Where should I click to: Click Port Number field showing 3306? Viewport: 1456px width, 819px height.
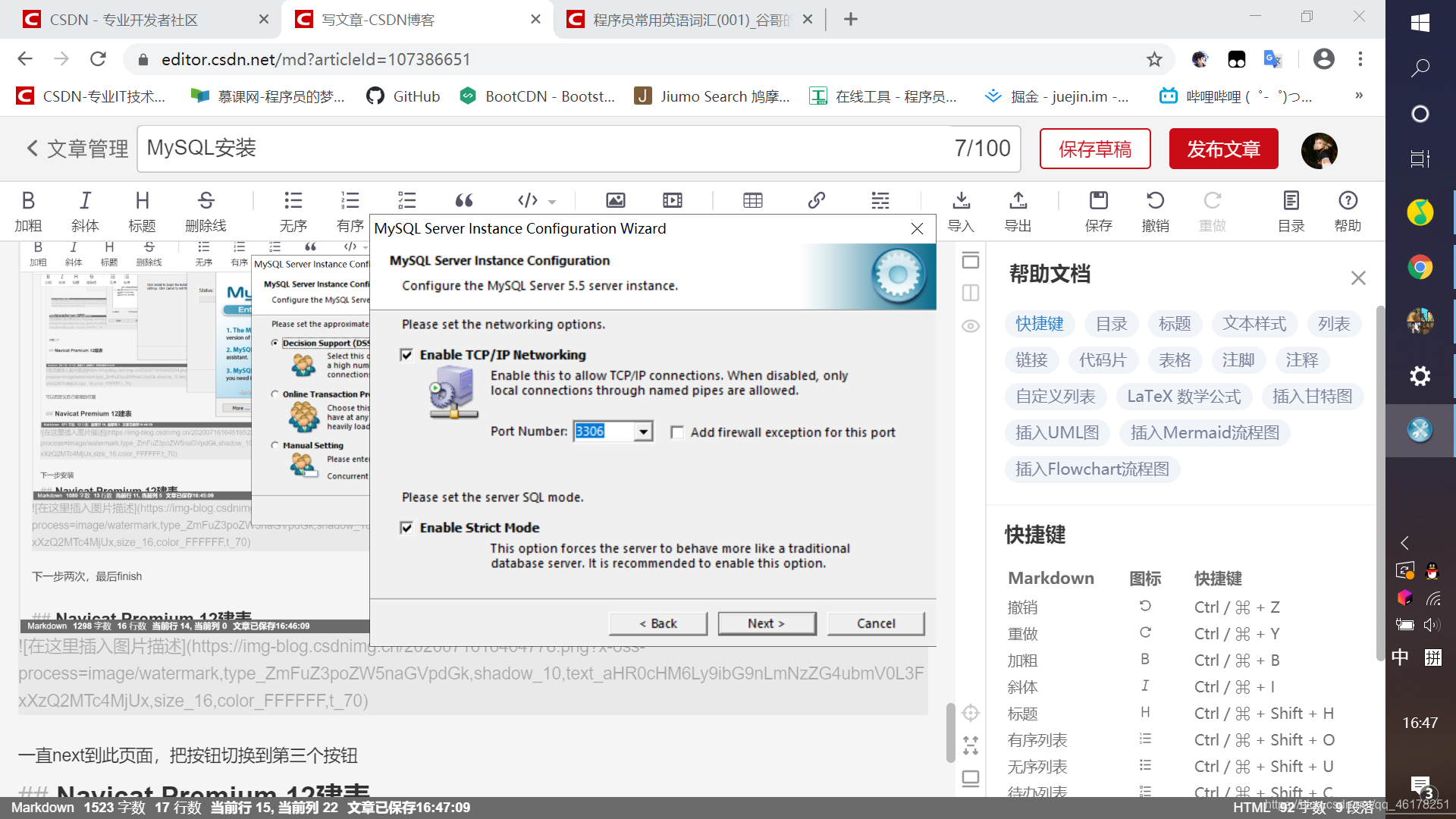point(604,431)
